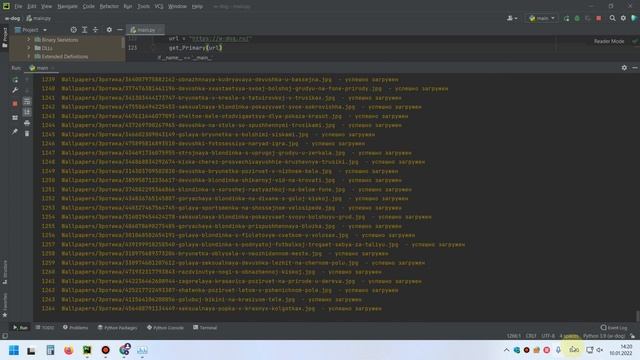Open the Help menu

(197, 7)
